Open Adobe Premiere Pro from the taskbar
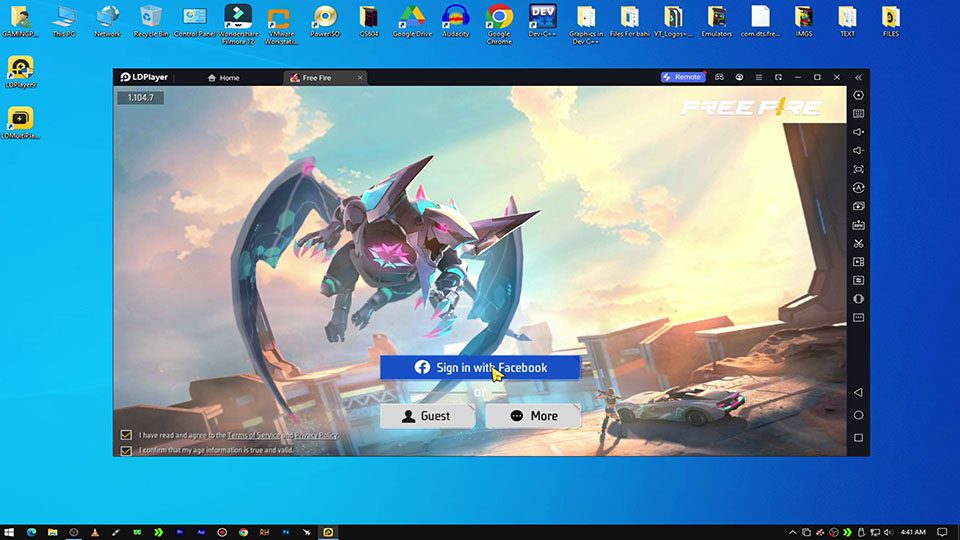Image resolution: width=960 pixels, height=540 pixels. tap(179, 532)
